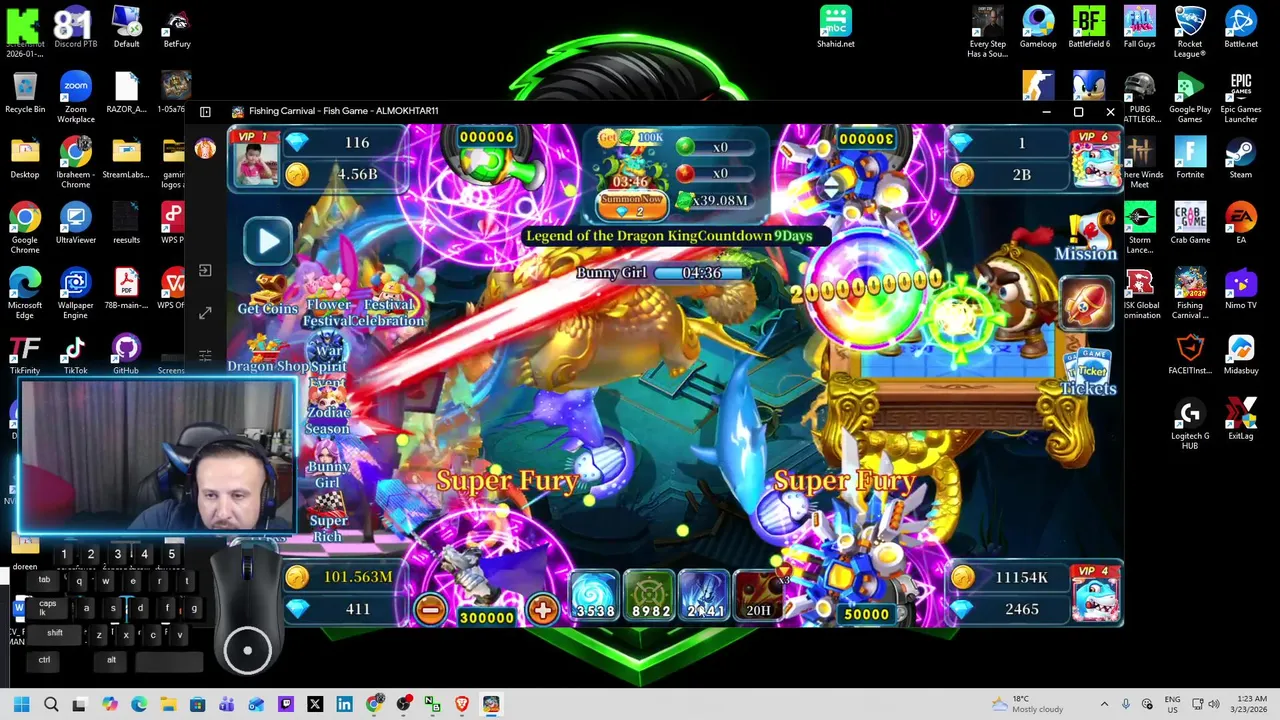Open Recycle Bin on desktop
The width and height of the screenshot is (1280, 720).
(x=25, y=93)
